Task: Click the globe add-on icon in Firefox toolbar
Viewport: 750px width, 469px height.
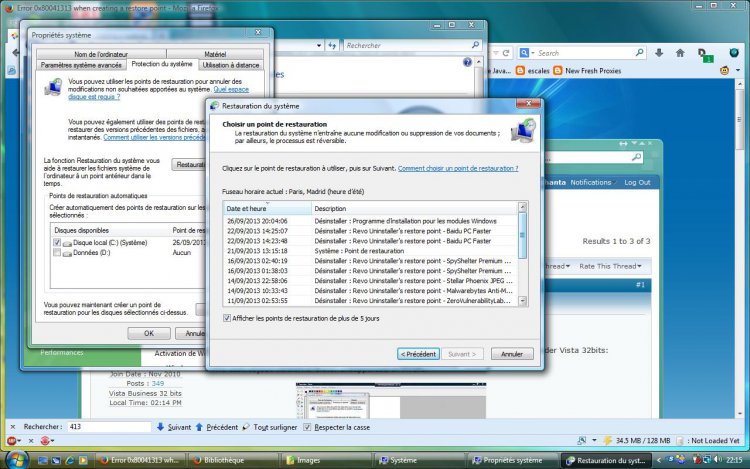Action: click(734, 53)
